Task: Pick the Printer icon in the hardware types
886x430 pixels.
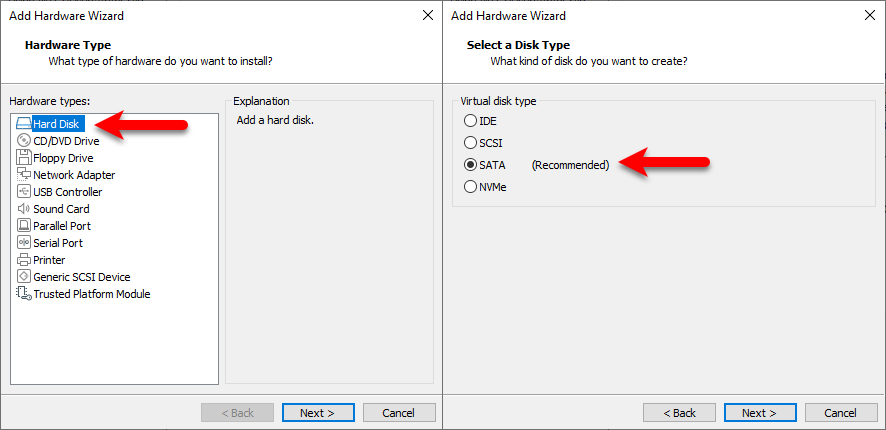Action: pos(24,260)
